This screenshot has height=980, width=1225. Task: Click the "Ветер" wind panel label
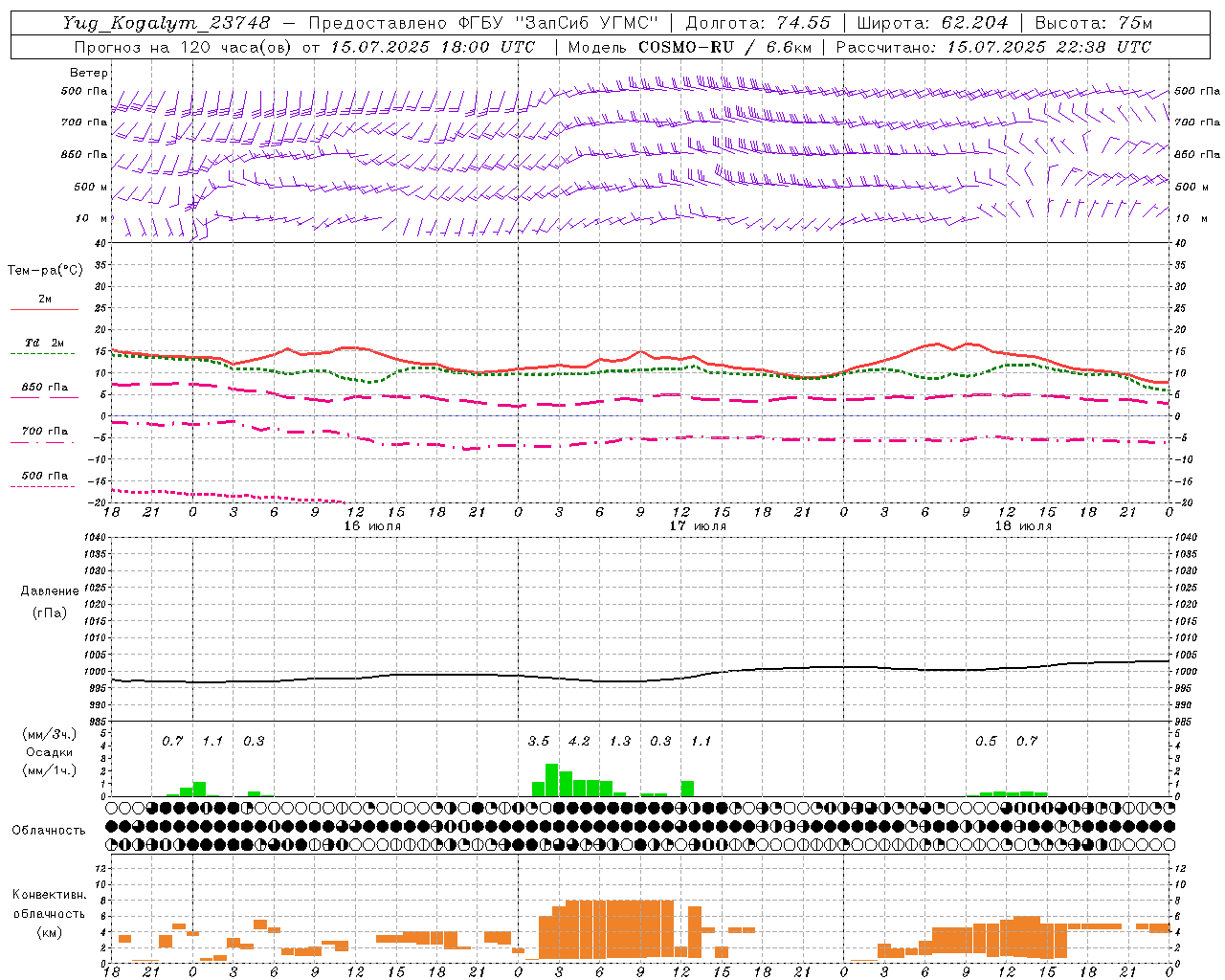pos(89,73)
